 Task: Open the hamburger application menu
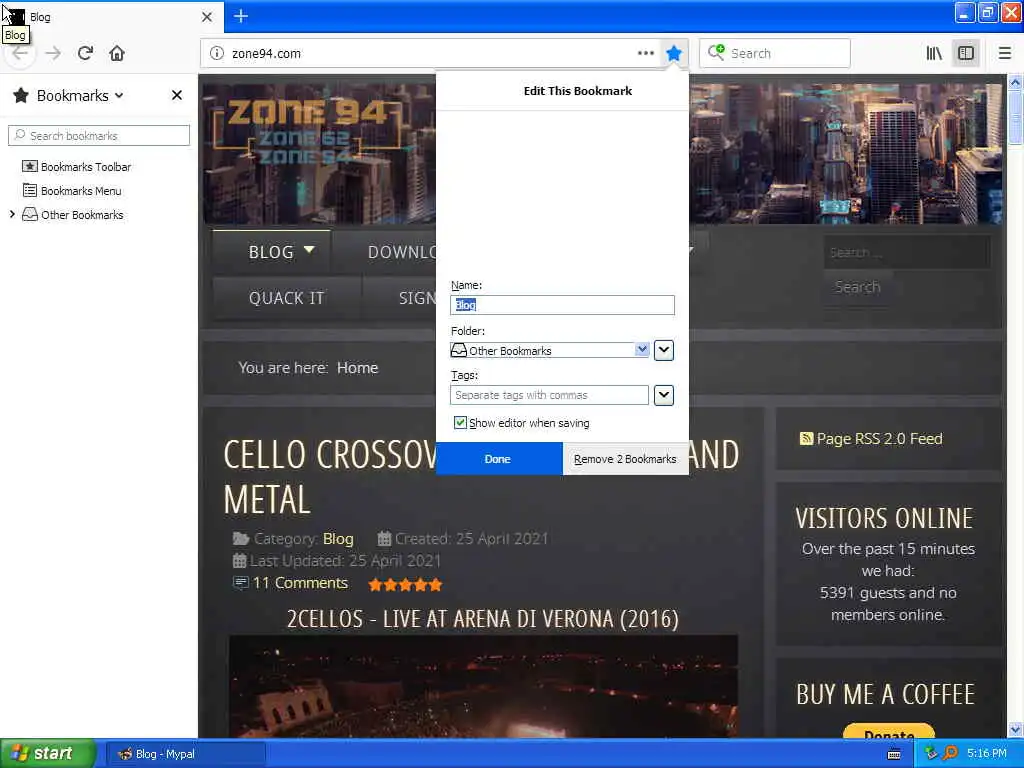tap(1004, 54)
